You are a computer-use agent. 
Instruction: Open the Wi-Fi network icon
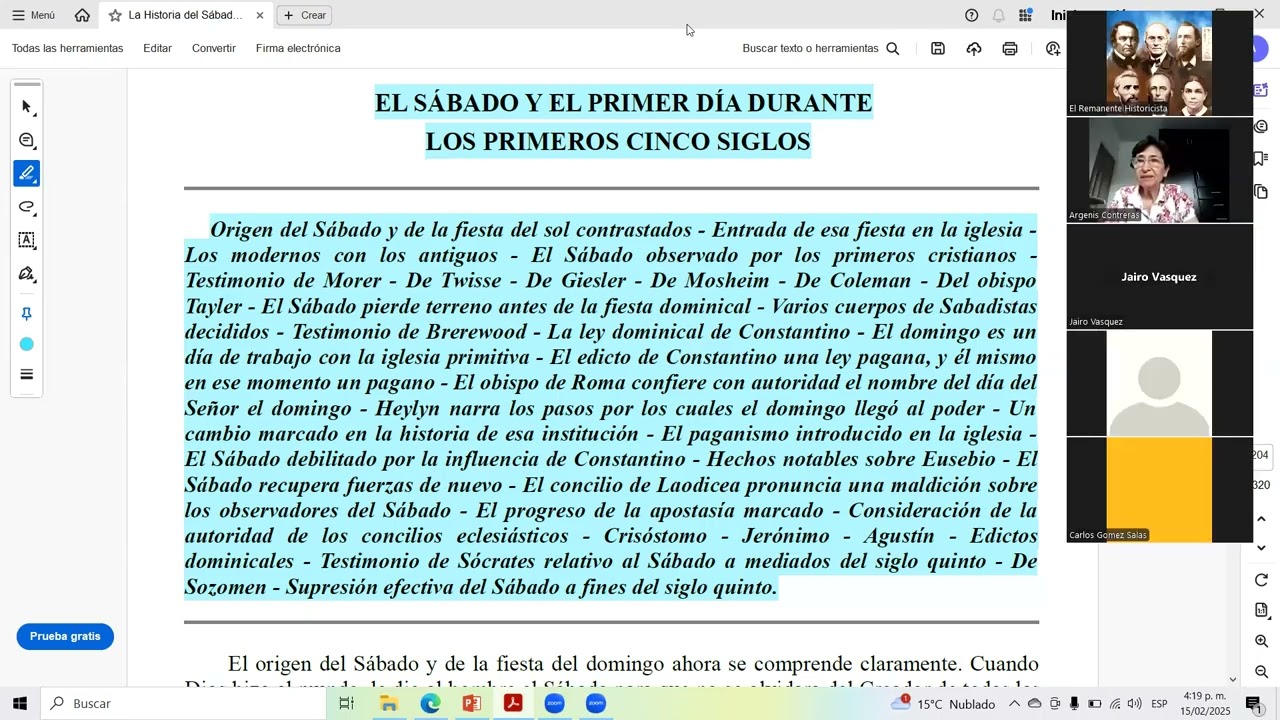[x=1115, y=703]
